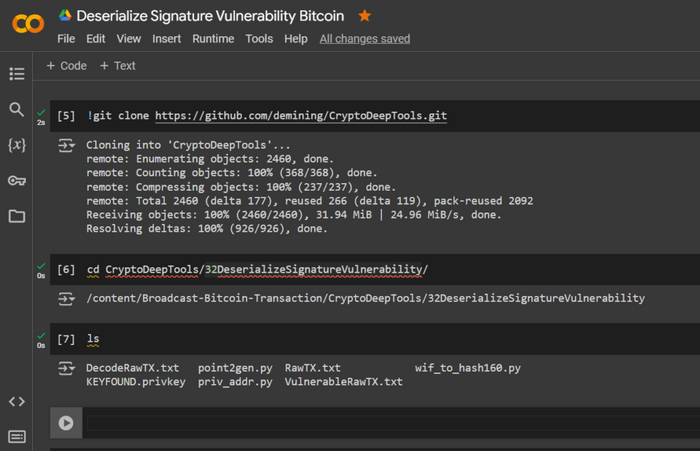Open the Search sidebar icon
The height and width of the screenshot is (451, 700).
click(x=16, y=110)
